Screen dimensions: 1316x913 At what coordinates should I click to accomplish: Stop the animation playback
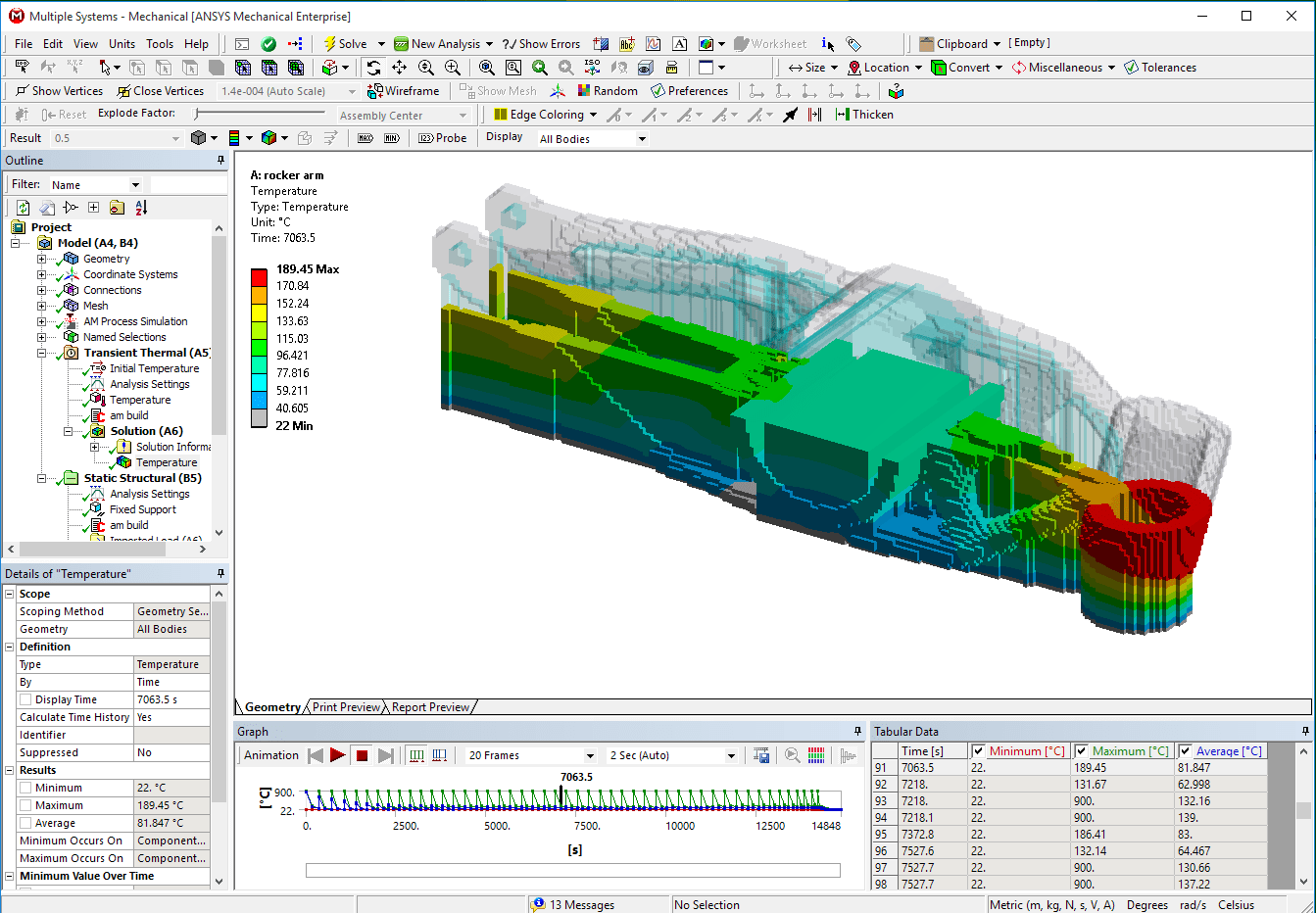(x=362, y=755)
